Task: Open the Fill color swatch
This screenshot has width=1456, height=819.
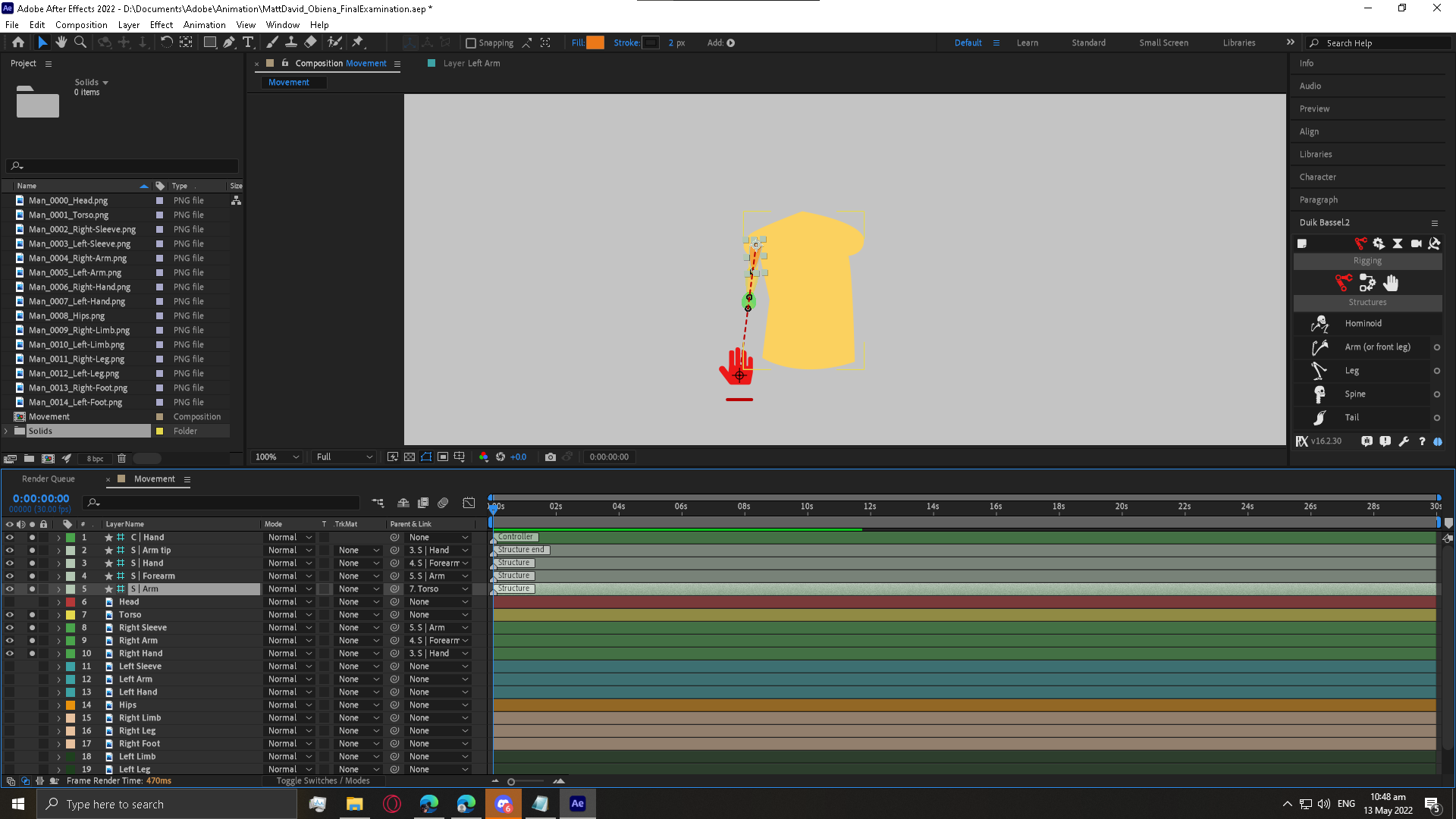Action: point(596,42)
